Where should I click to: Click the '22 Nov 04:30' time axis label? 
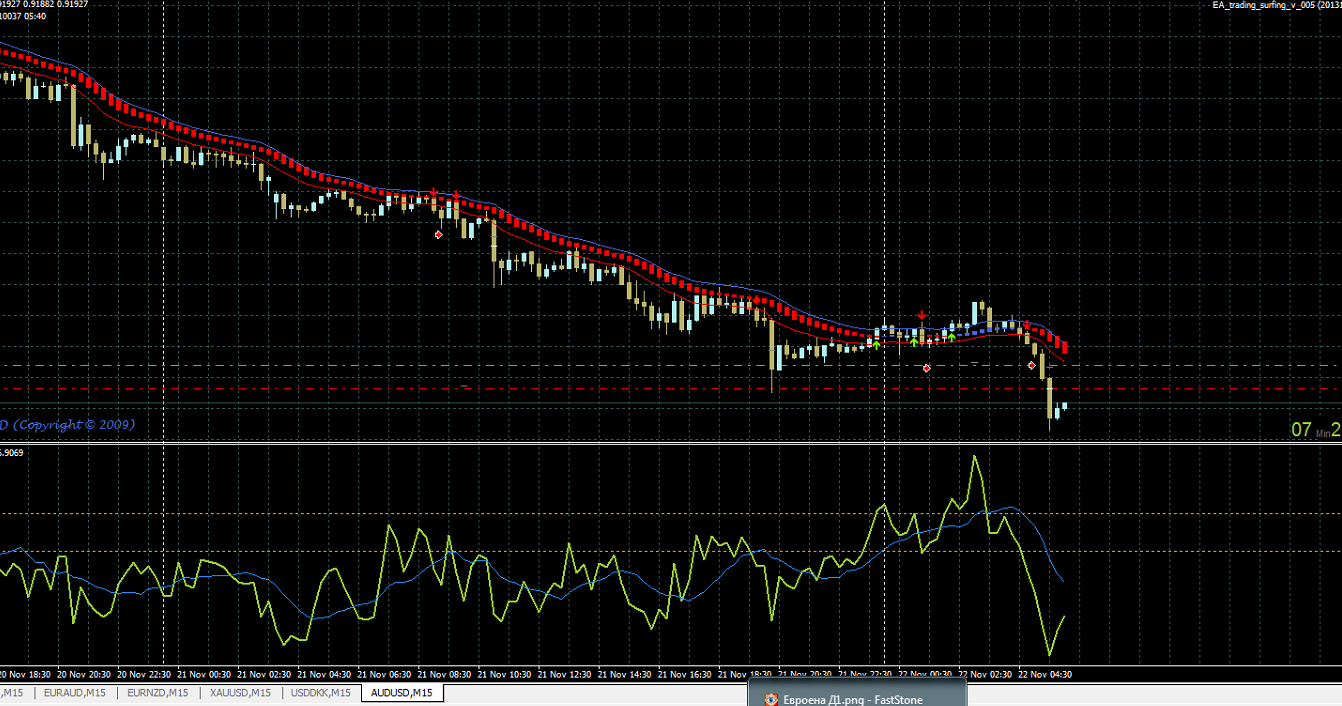pos(1046,674)
